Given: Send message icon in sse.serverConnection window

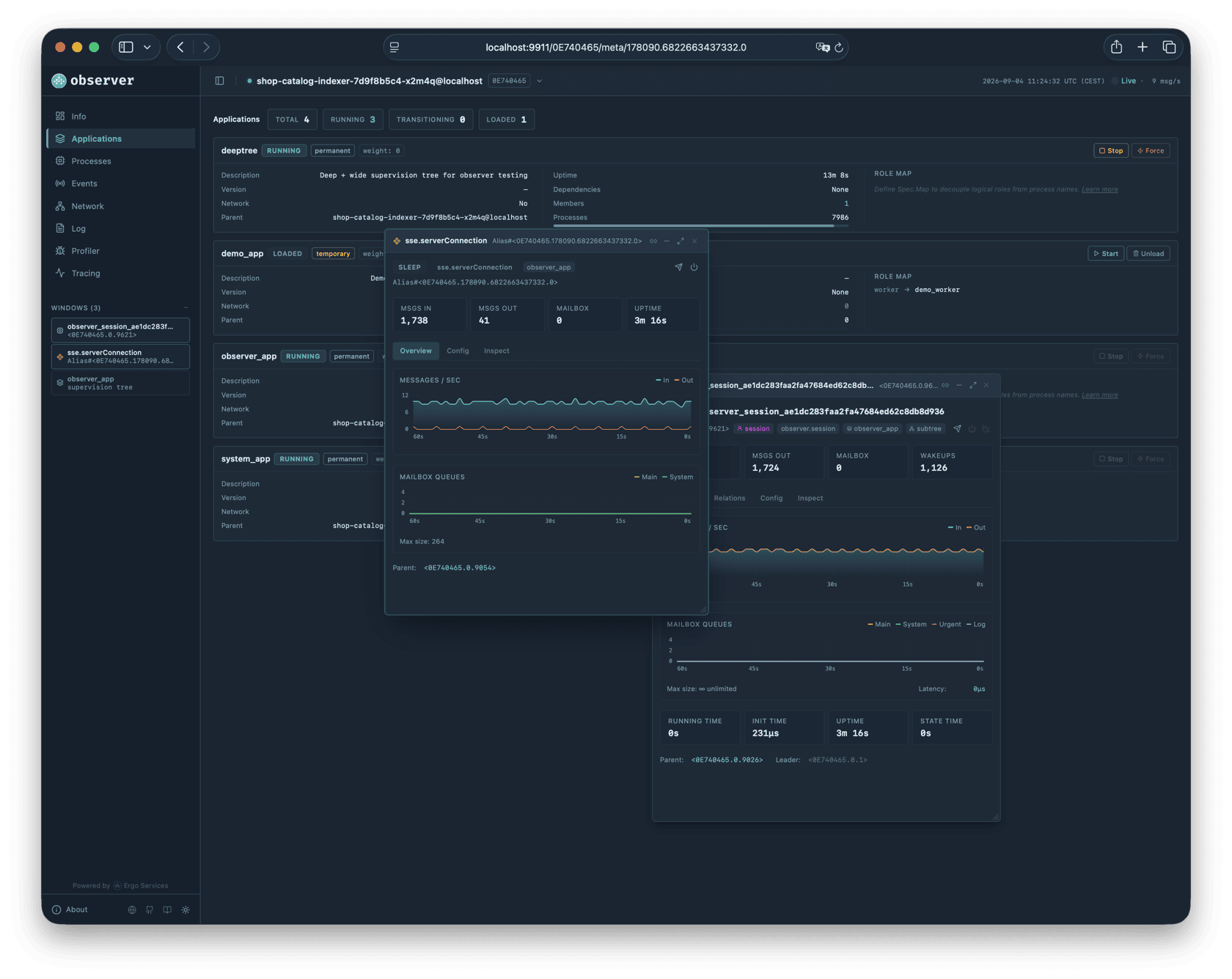Looking at the screenshot, I should coord(678,267).
